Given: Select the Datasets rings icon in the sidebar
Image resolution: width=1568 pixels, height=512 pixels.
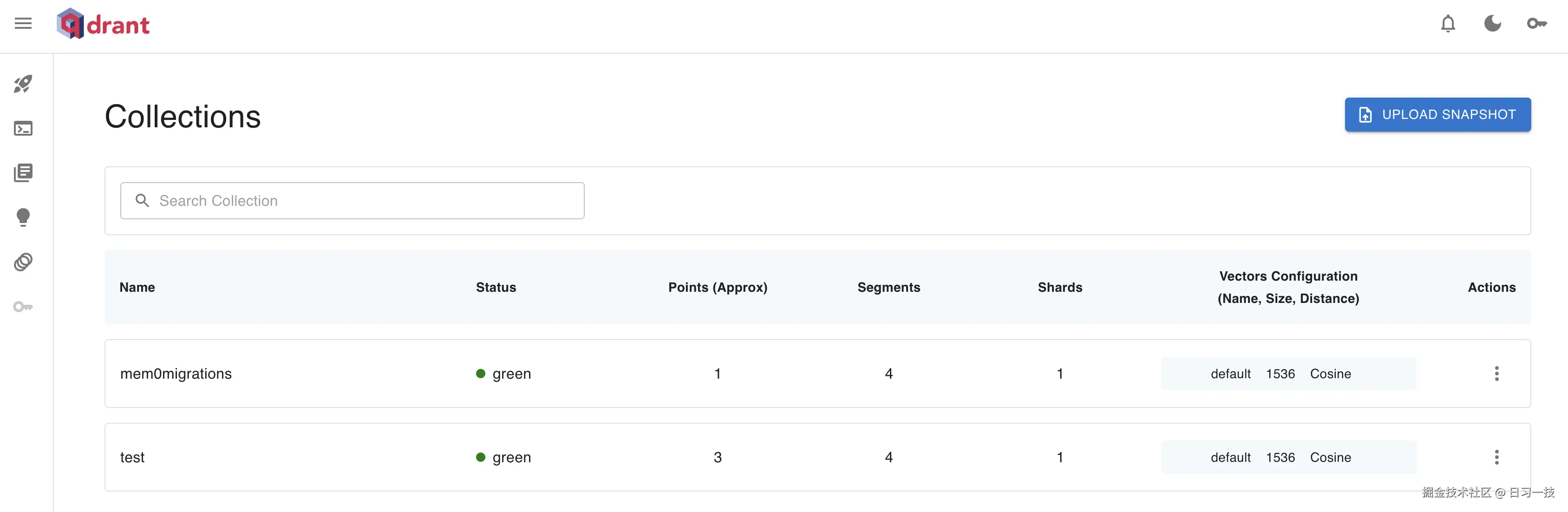Looking at the screenshot, I should [x=23, y=262].
